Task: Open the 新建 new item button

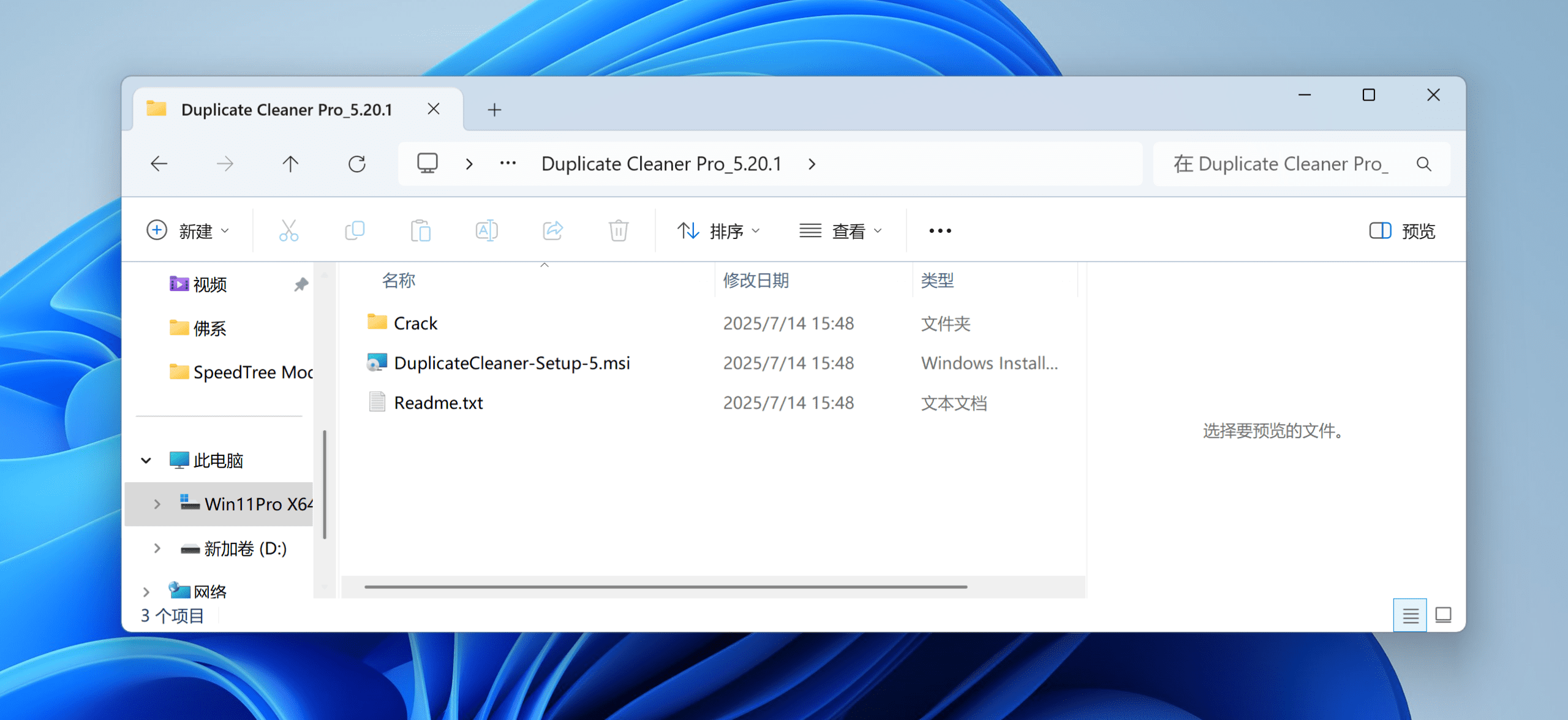Action: 188,231
